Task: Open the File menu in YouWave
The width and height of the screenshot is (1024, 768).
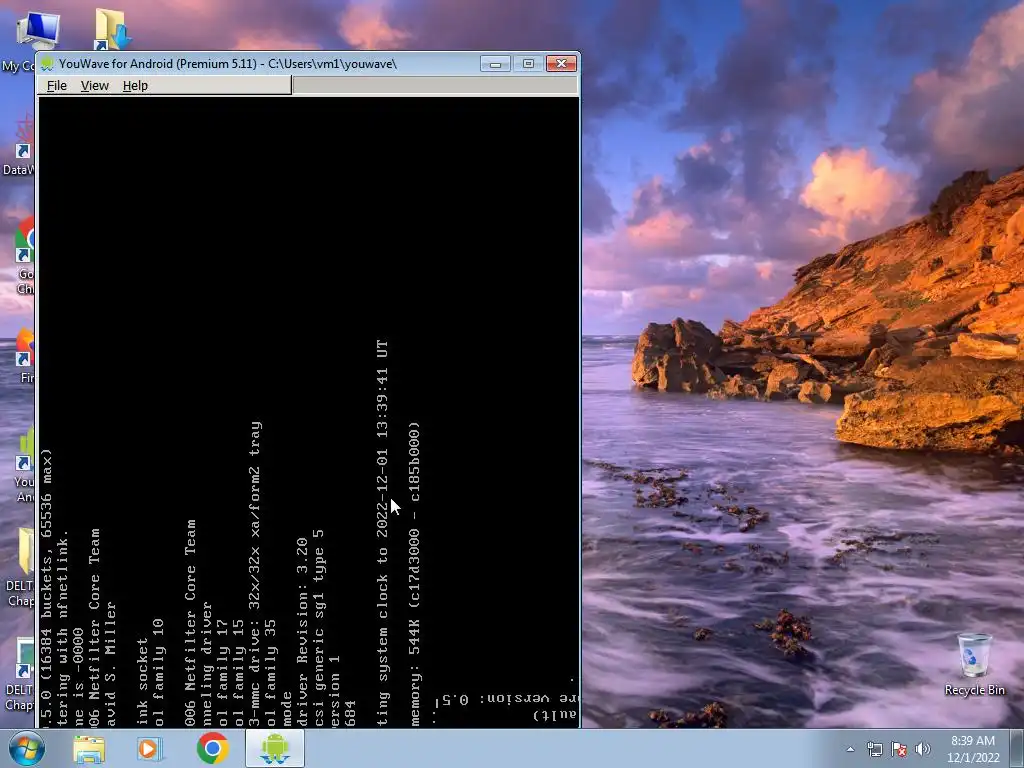Action: [57, 86]
